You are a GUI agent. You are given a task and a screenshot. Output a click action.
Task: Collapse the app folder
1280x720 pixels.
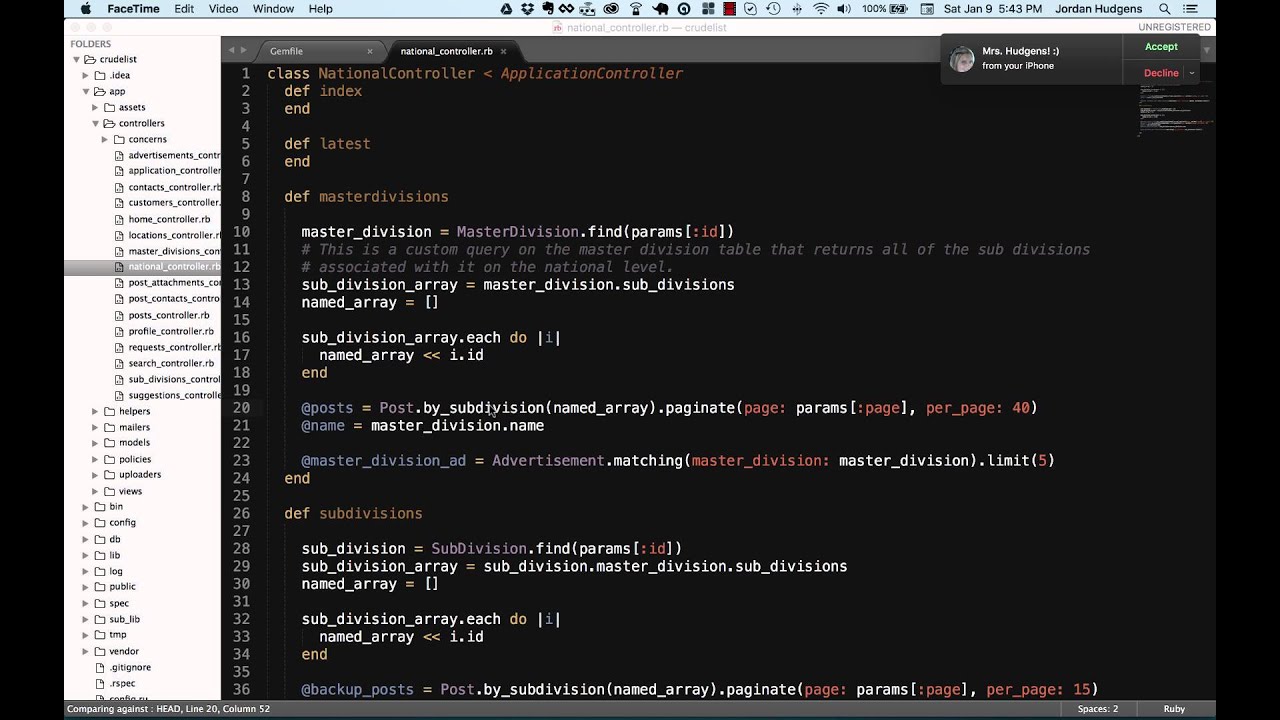click(x=86, y=91)
